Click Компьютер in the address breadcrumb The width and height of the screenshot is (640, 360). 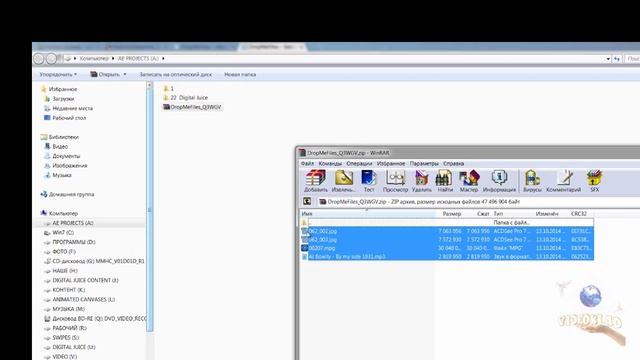(x=94, y=59)
